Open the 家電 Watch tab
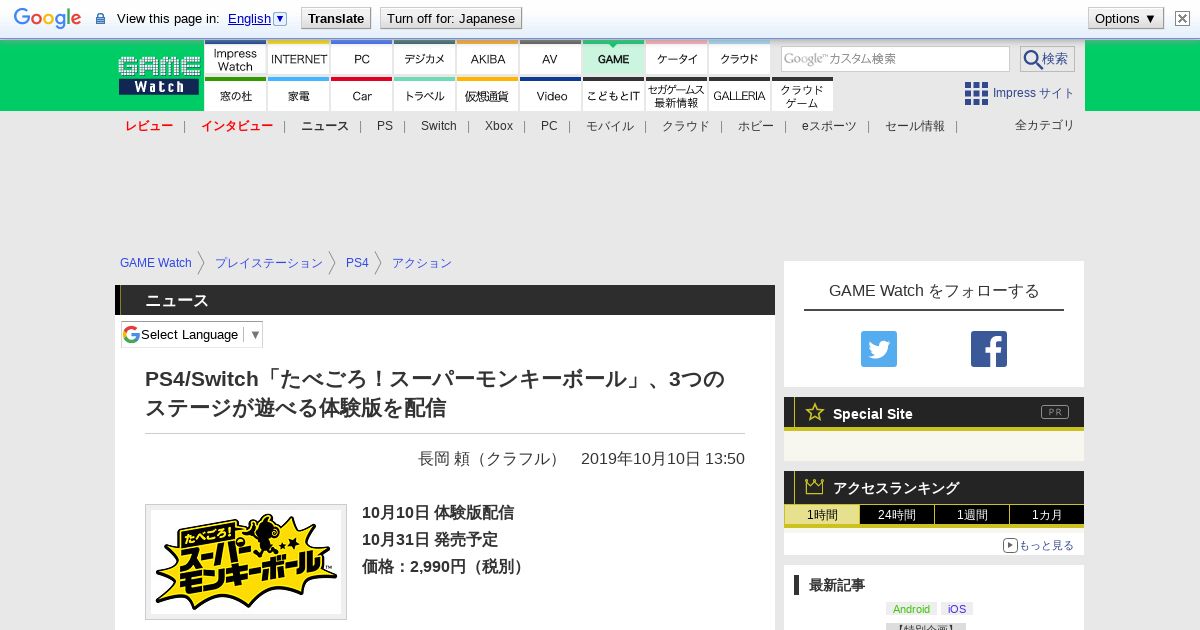Image resolution: width=1200 pixels, height=630 pixels. pos(299,95)
